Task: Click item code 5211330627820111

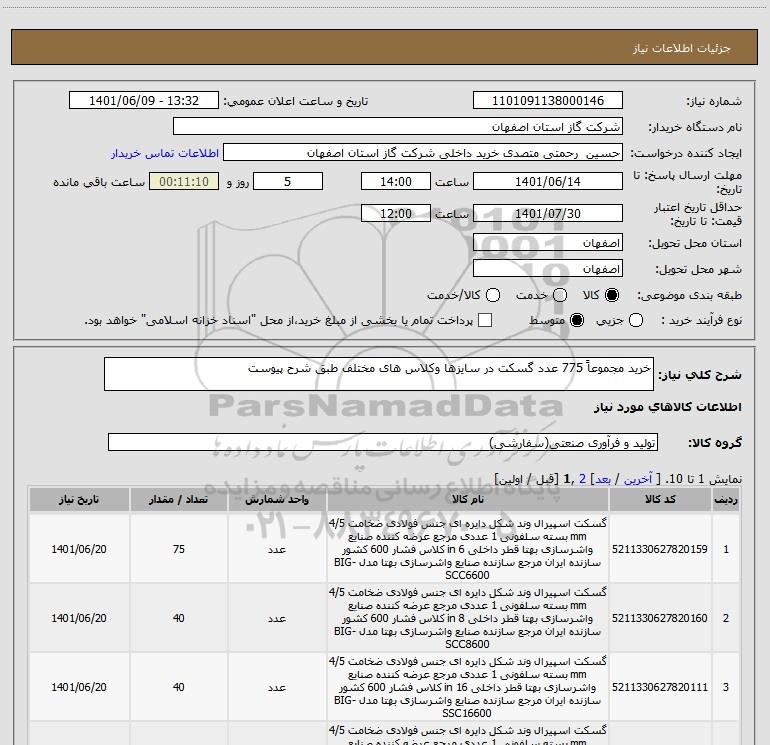Action: click(660, 687)
